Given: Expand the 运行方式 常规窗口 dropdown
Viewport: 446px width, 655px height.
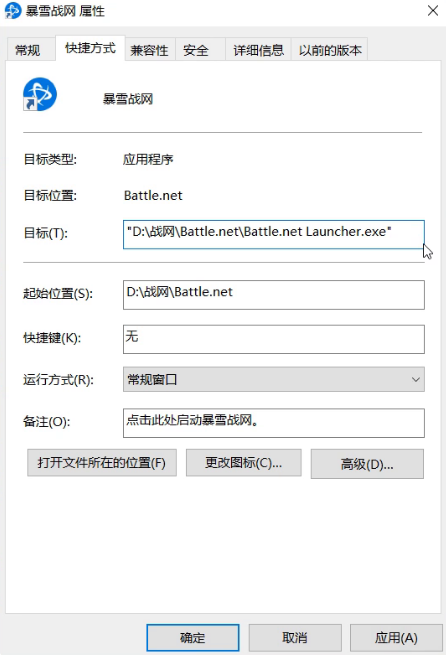Looking at the screenshot, I should [274, 379].
